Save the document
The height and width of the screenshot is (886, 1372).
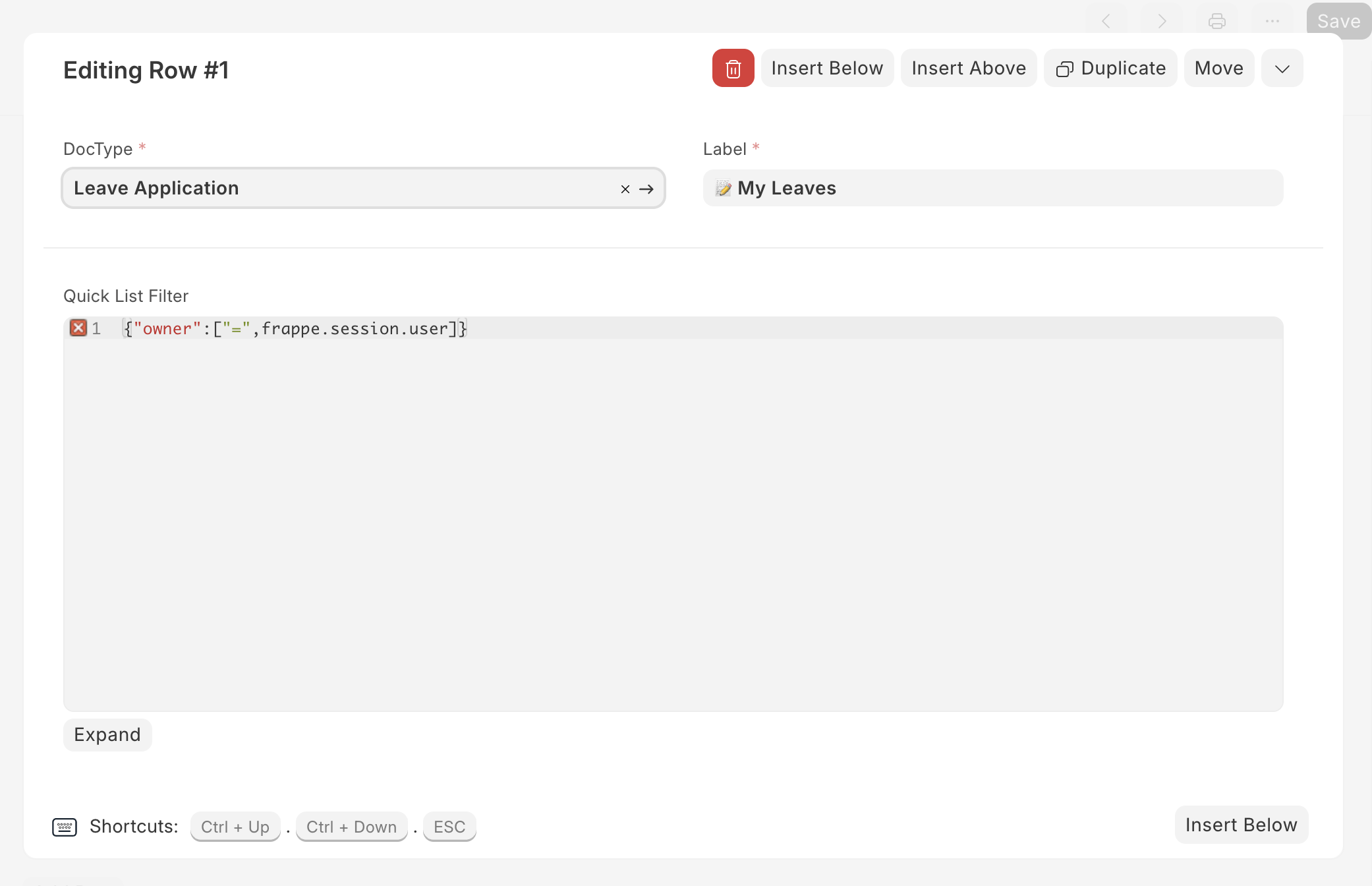coord(1338,21)
